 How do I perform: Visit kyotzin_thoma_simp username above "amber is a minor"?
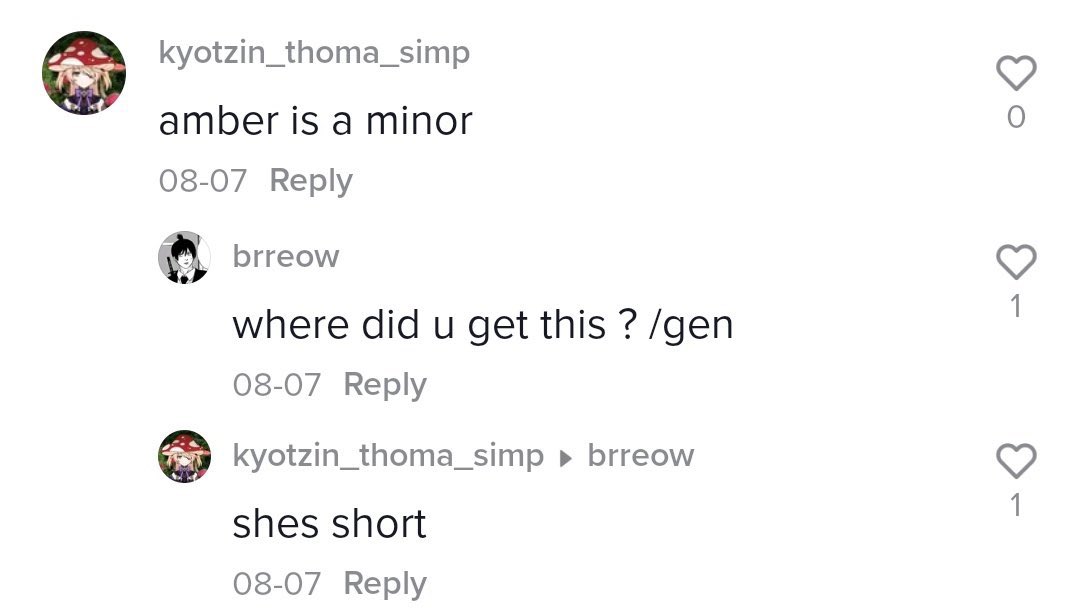(314, 53)
